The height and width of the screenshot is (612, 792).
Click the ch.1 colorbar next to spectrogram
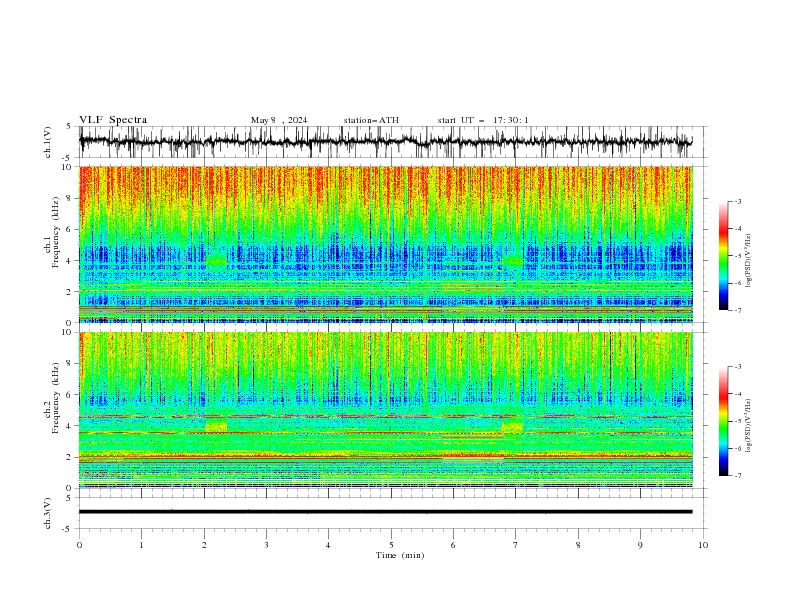[x=724, y=256]
